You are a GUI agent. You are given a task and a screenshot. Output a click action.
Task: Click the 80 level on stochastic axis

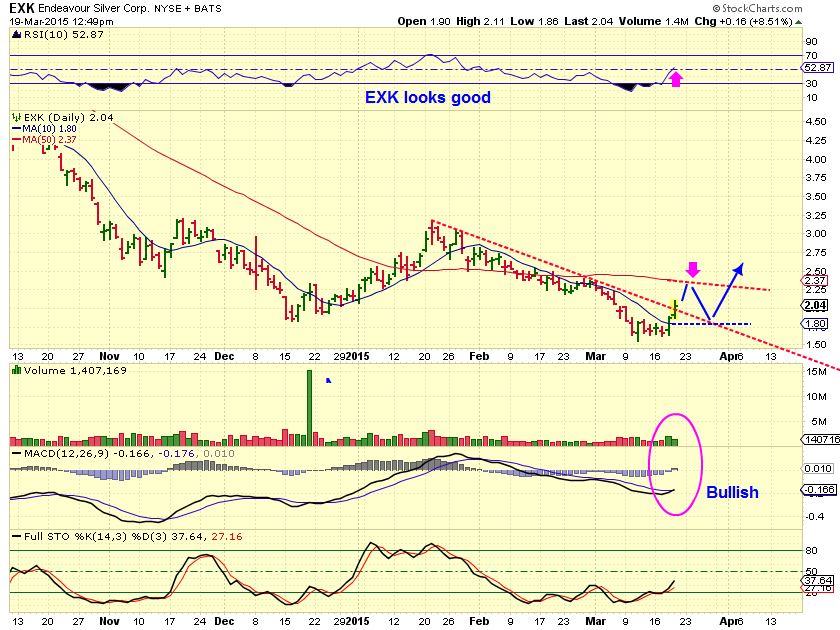click(x=811, y=550)
